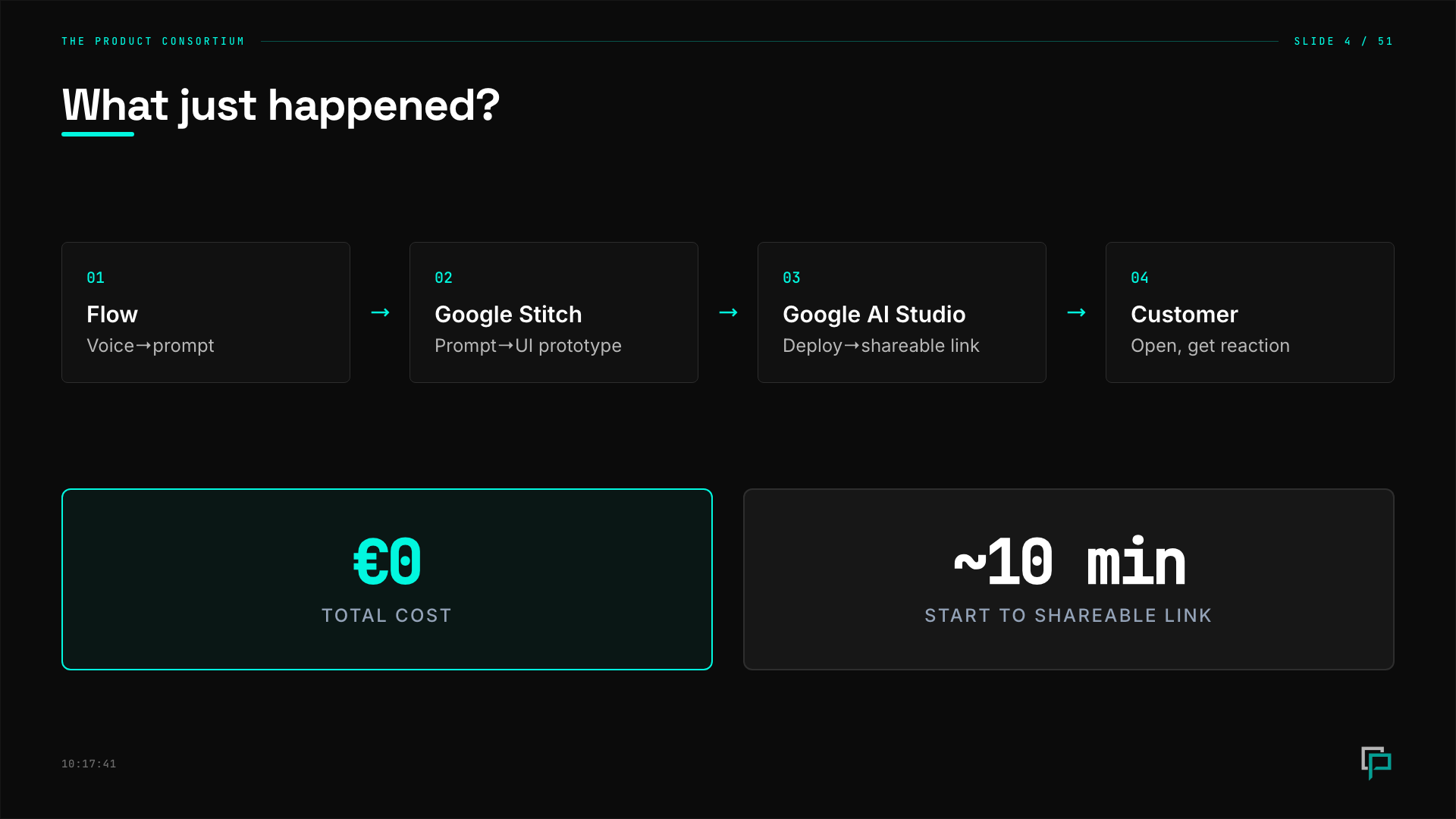Click the "What just happened?" slide title
The image size is (1456, 819).
281,105
